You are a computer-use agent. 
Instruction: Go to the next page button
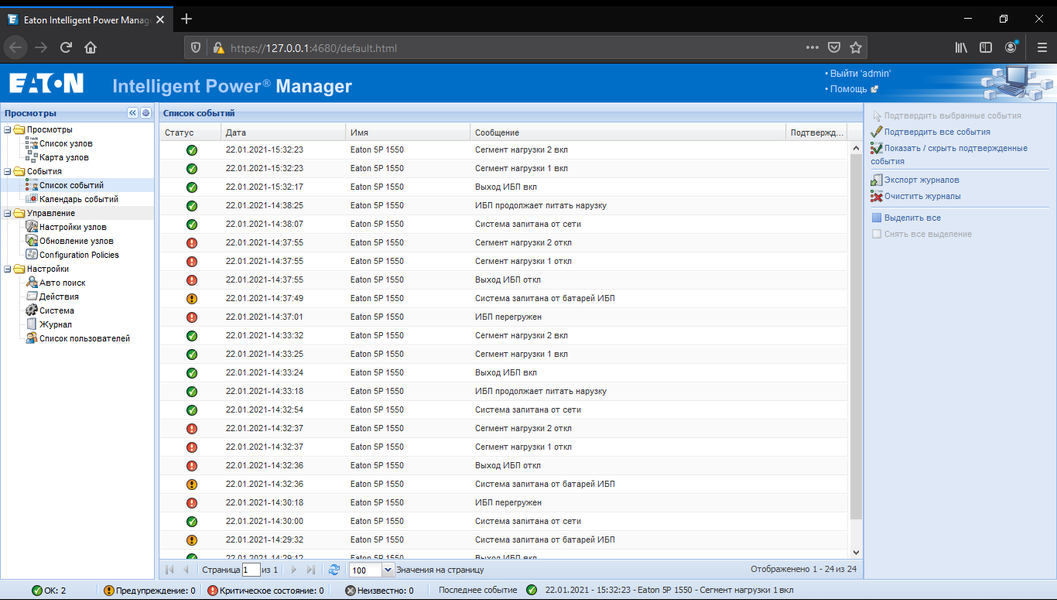(293, 570)
